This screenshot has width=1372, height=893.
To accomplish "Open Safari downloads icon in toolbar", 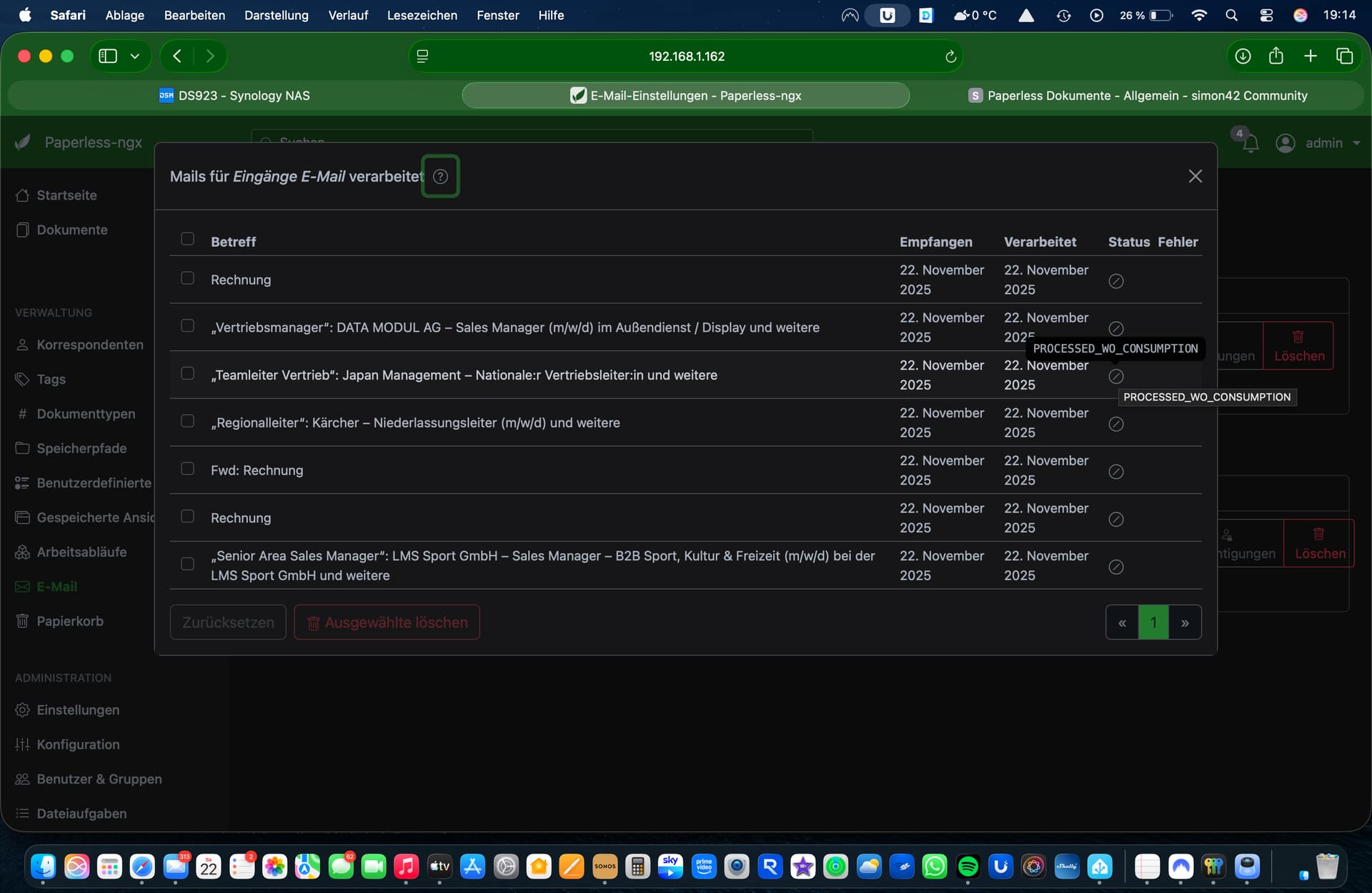I will tap(1243, 56).
